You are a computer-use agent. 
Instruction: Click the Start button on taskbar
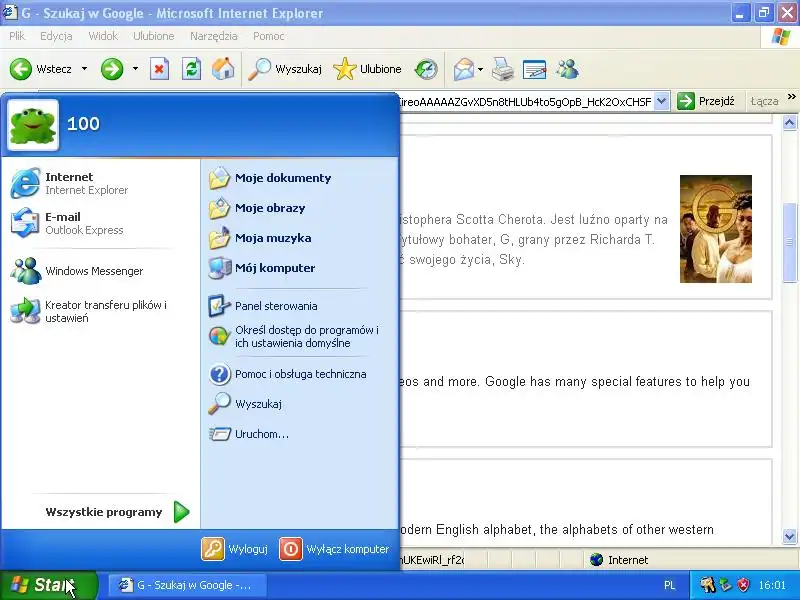(x=48, y=585)
